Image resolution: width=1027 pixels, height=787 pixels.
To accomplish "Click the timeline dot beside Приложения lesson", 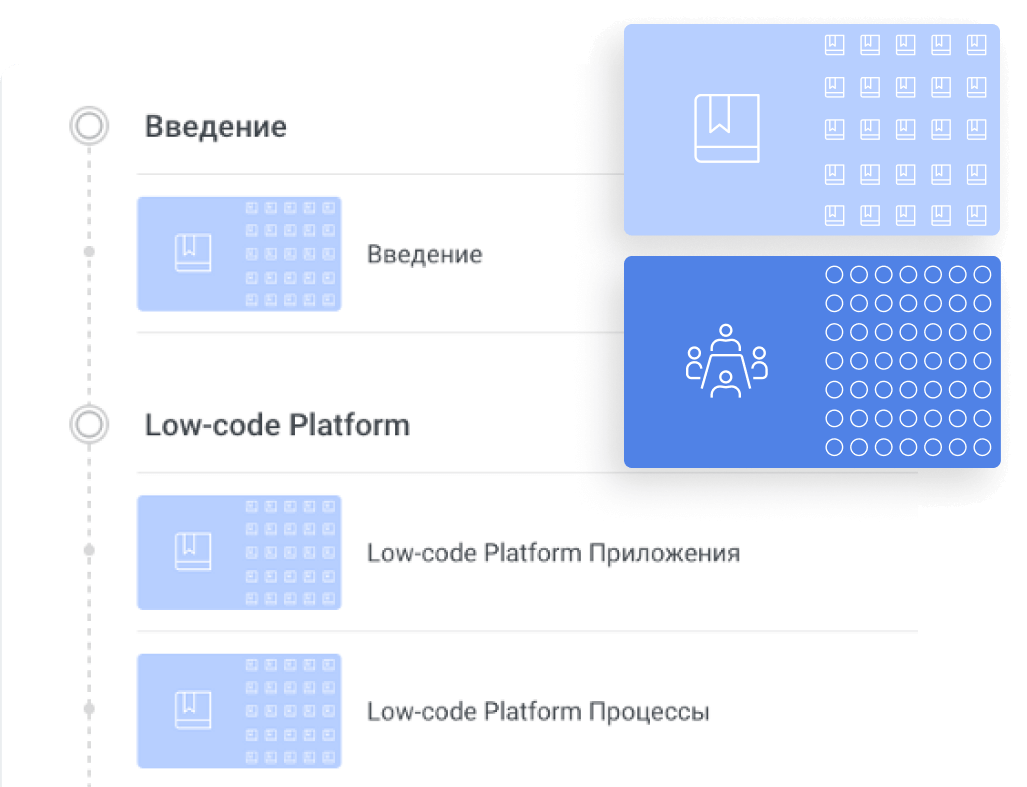I will click(89, 550).
